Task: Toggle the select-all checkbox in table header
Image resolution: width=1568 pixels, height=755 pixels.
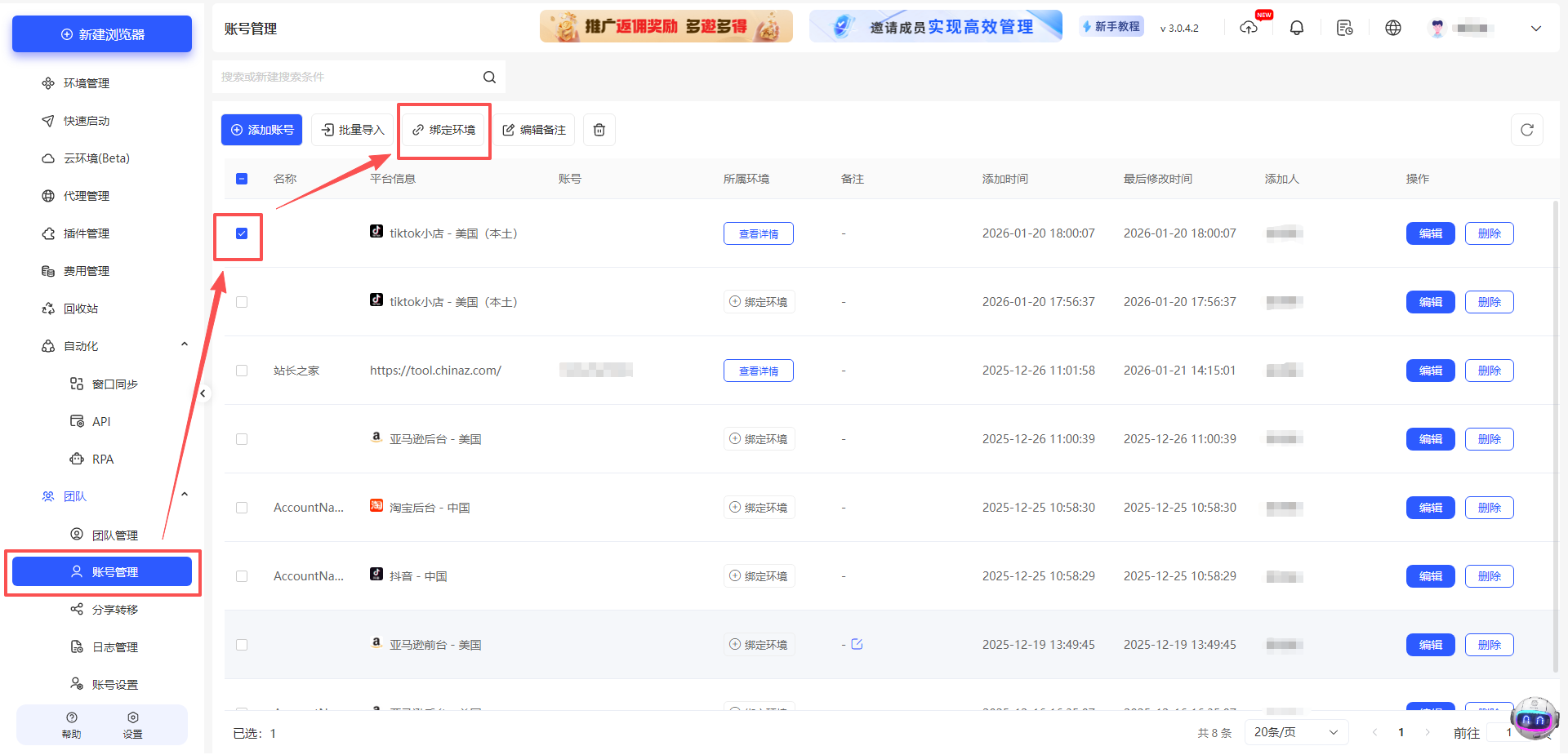Action: (242, 178)
